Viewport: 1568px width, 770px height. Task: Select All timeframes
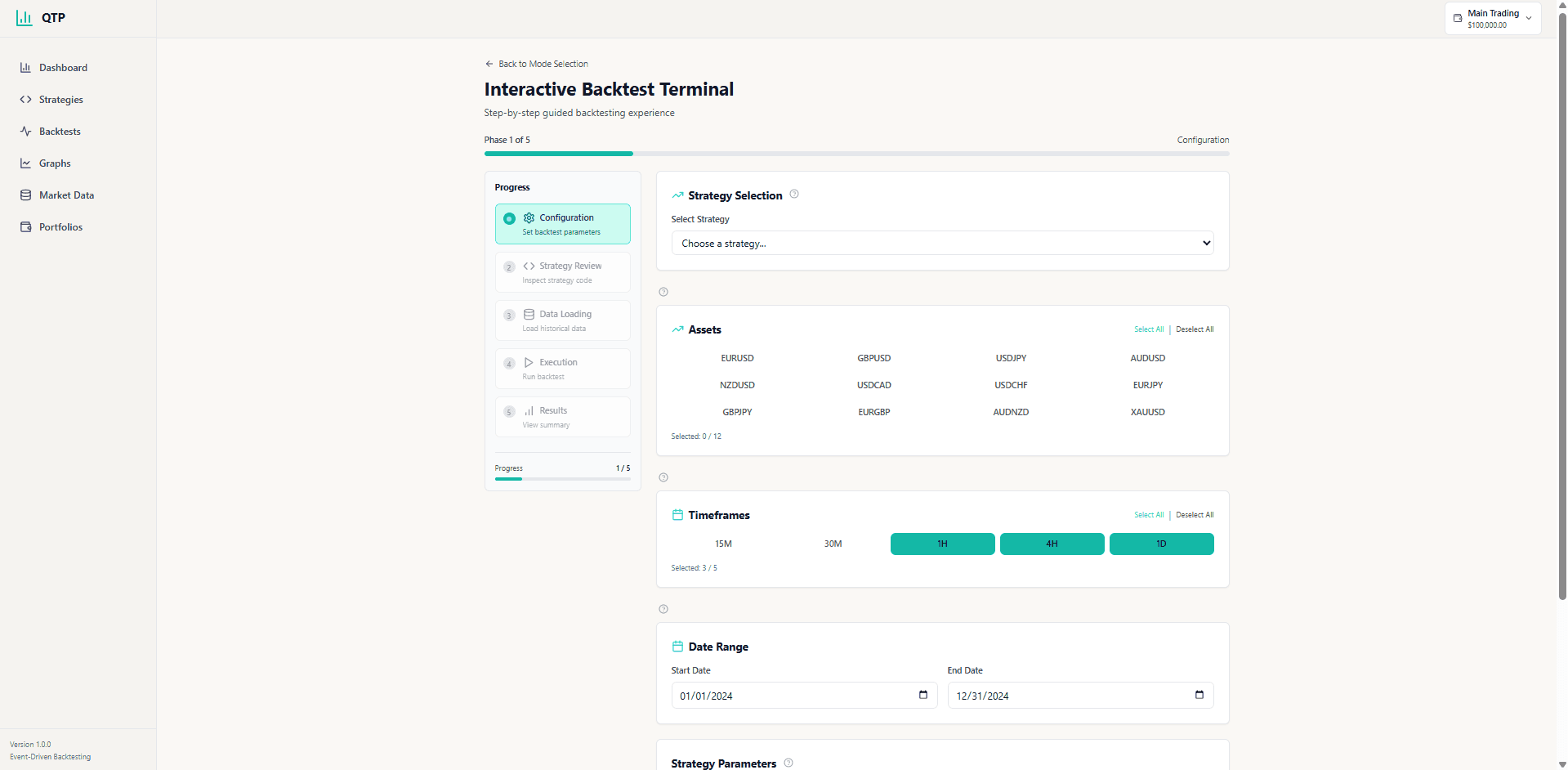(1148, 515)
